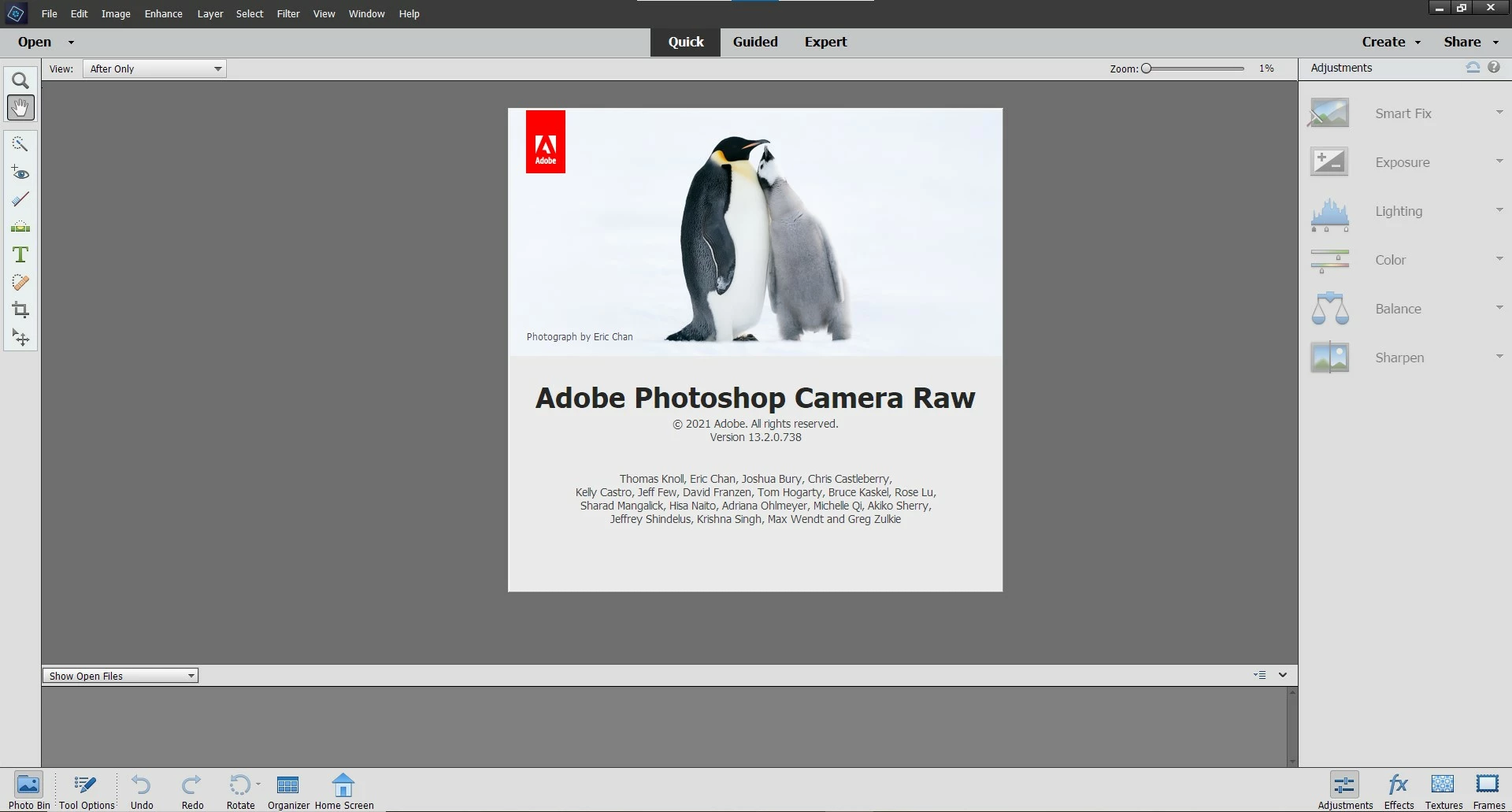
Task: Click the Redo button
Action: point(192,791)
